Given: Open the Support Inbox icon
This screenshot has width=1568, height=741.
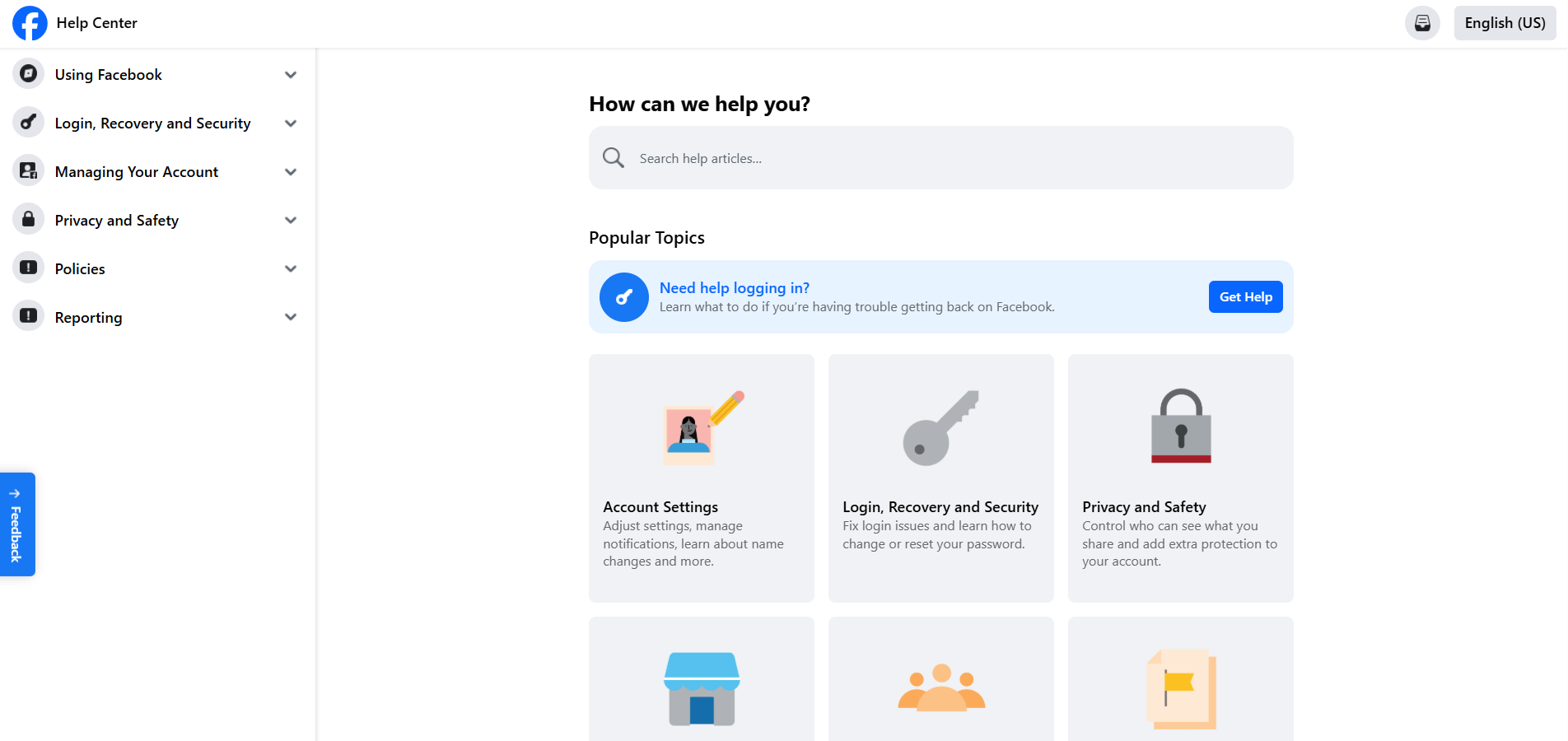Looking at the screenshot, I should 1422,23.
